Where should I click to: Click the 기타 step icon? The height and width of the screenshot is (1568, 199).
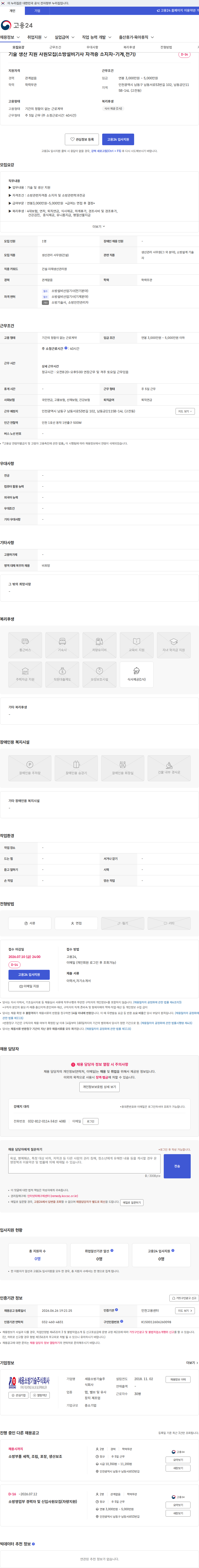pos(166,923)
